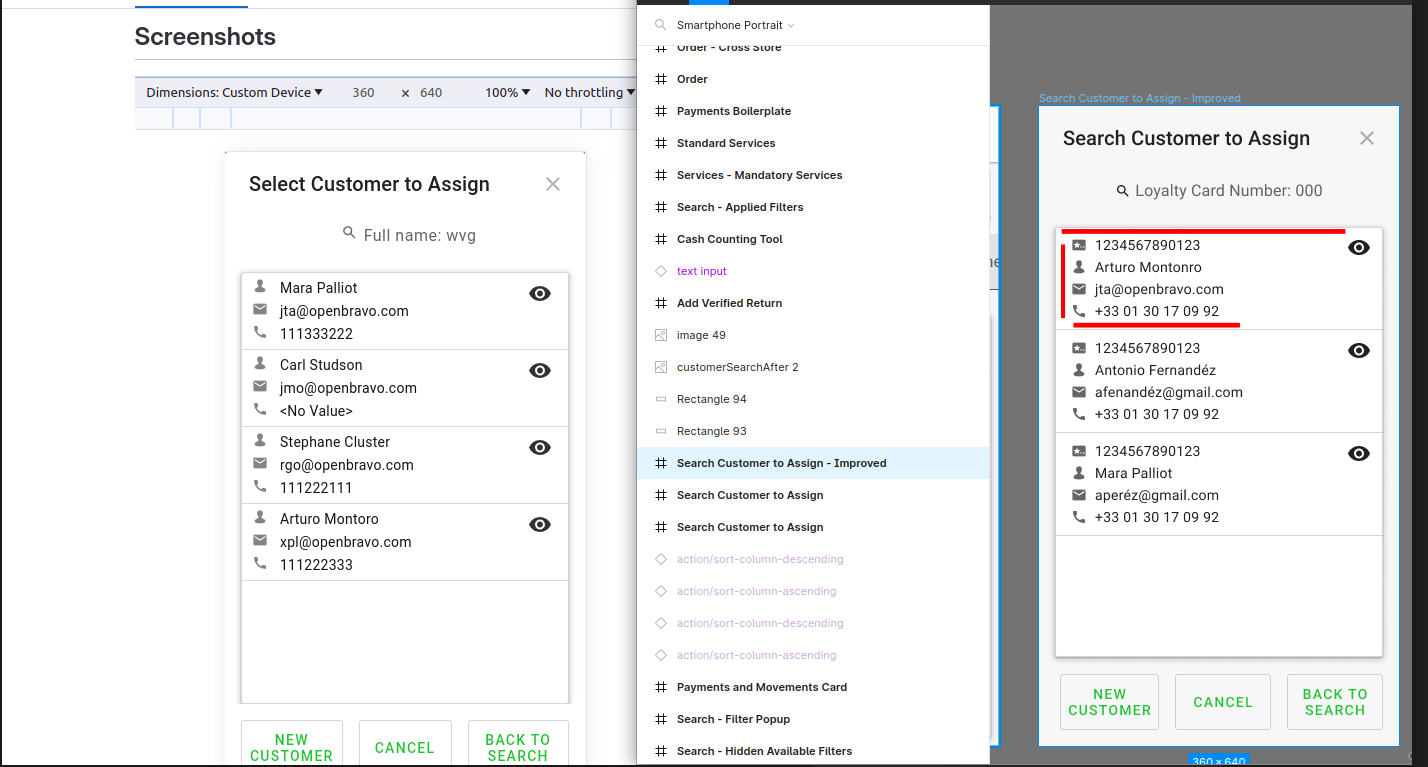Toggle eye icon for Mara Palliot in left list

click(540, 293)
